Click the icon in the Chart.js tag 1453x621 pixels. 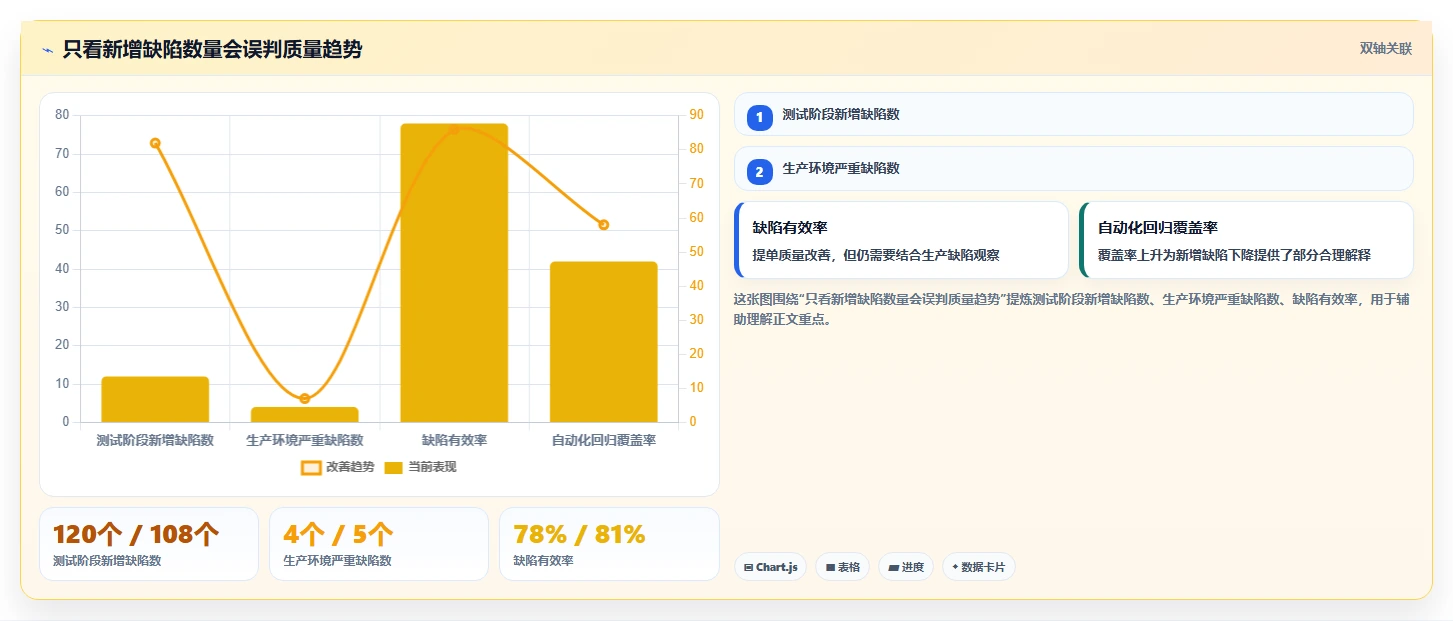coord(748,567)
